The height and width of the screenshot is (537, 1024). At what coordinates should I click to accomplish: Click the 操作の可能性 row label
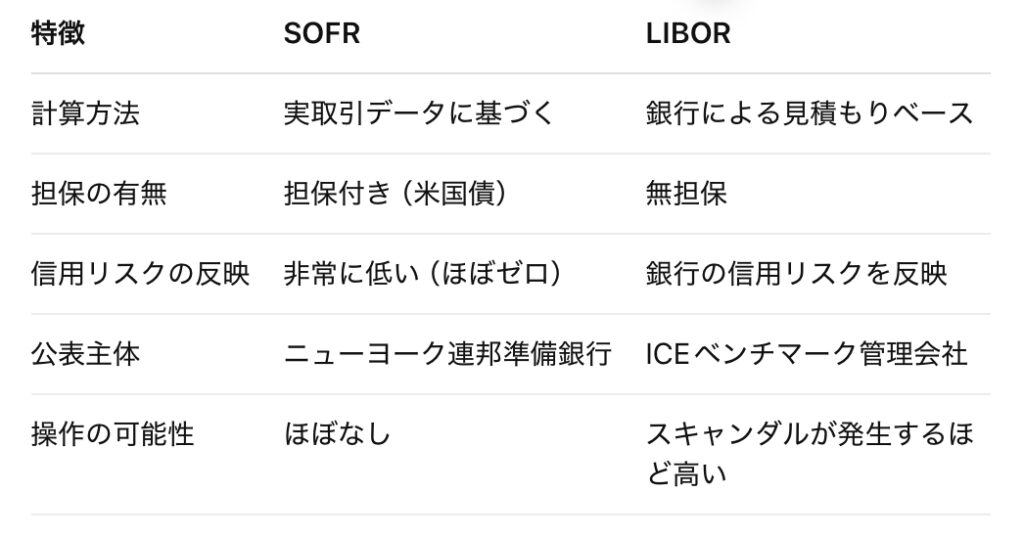[112, 433]
